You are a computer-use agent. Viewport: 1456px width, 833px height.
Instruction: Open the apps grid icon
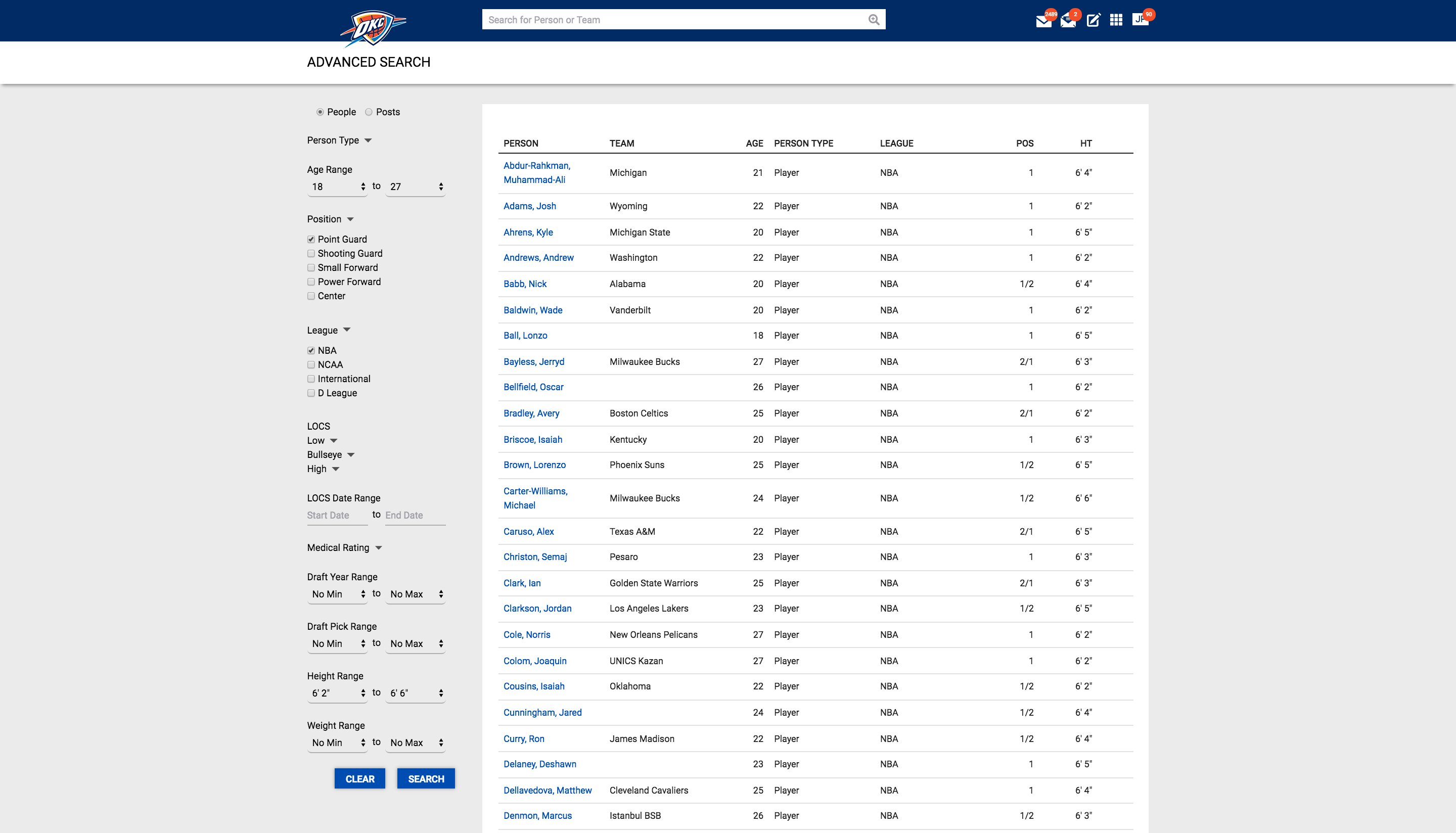click(x=1116, y=21)
